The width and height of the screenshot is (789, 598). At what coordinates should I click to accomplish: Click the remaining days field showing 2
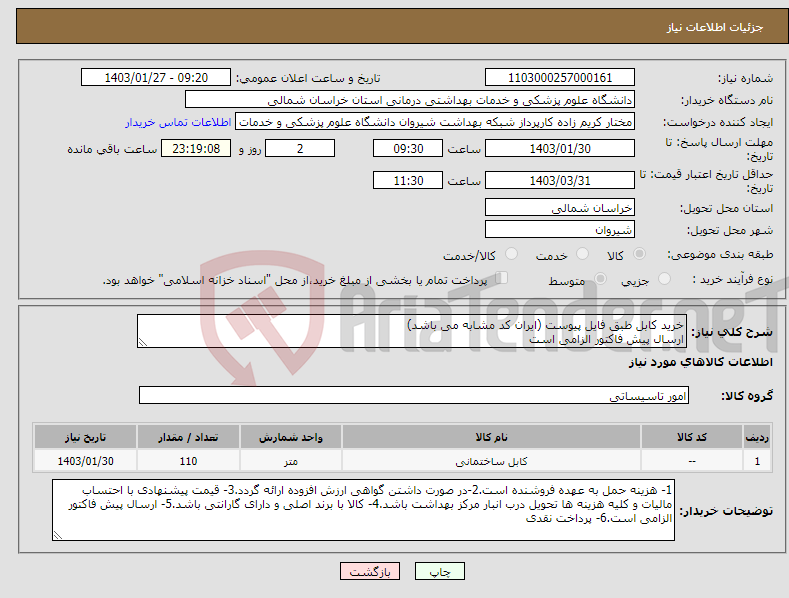point(300,148)
